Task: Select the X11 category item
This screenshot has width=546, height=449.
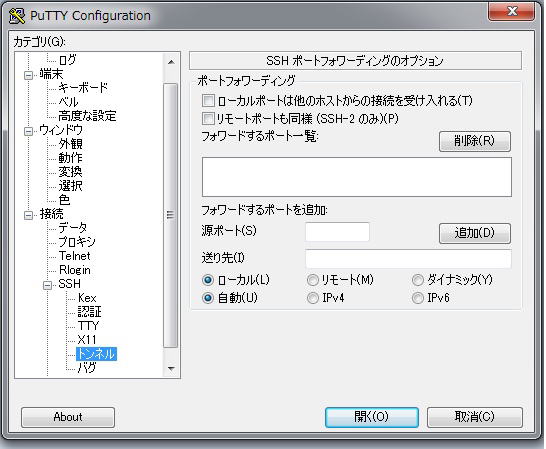Action: coord(87,340)
